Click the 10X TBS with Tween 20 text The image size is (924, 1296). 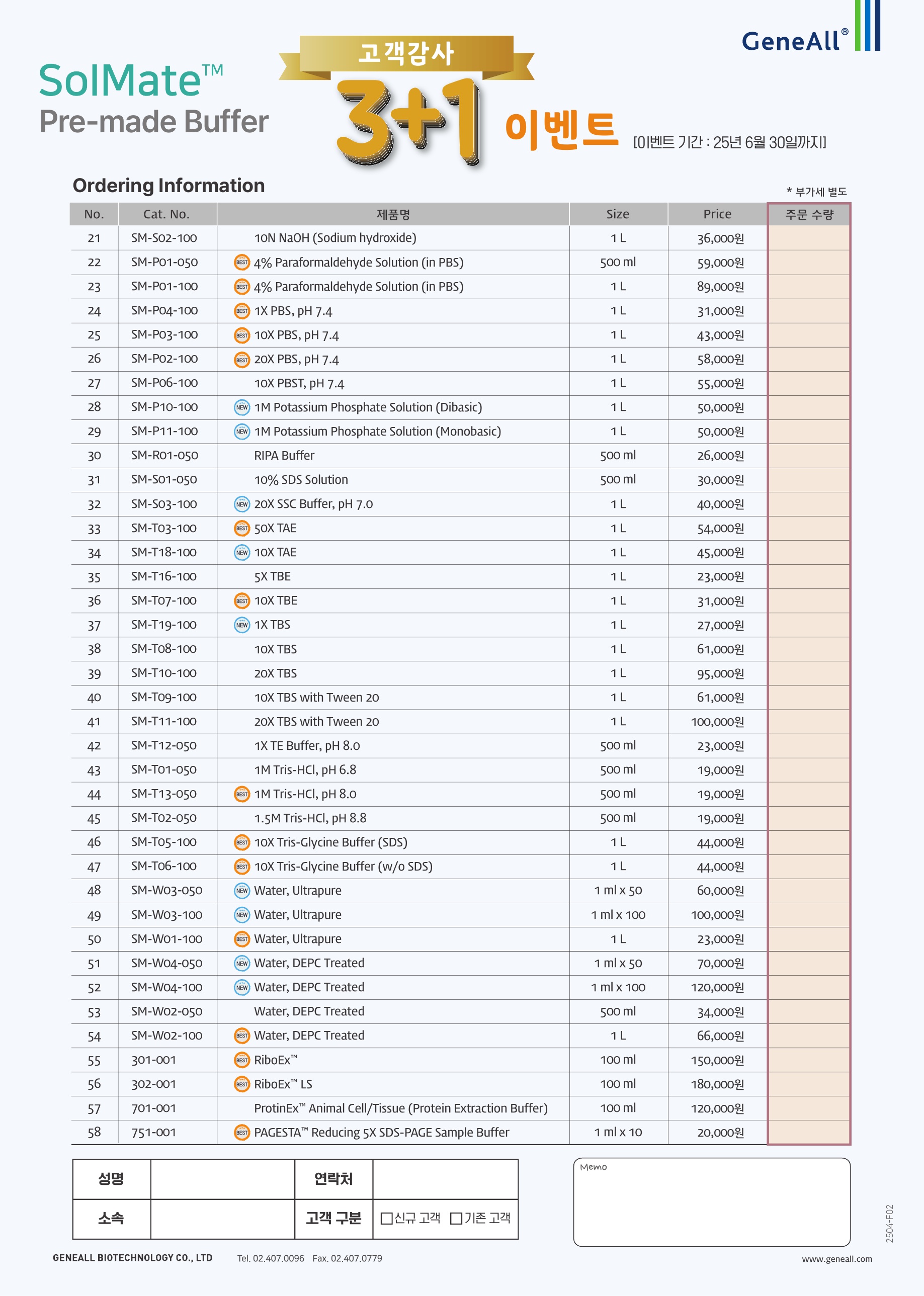point(316,697)
